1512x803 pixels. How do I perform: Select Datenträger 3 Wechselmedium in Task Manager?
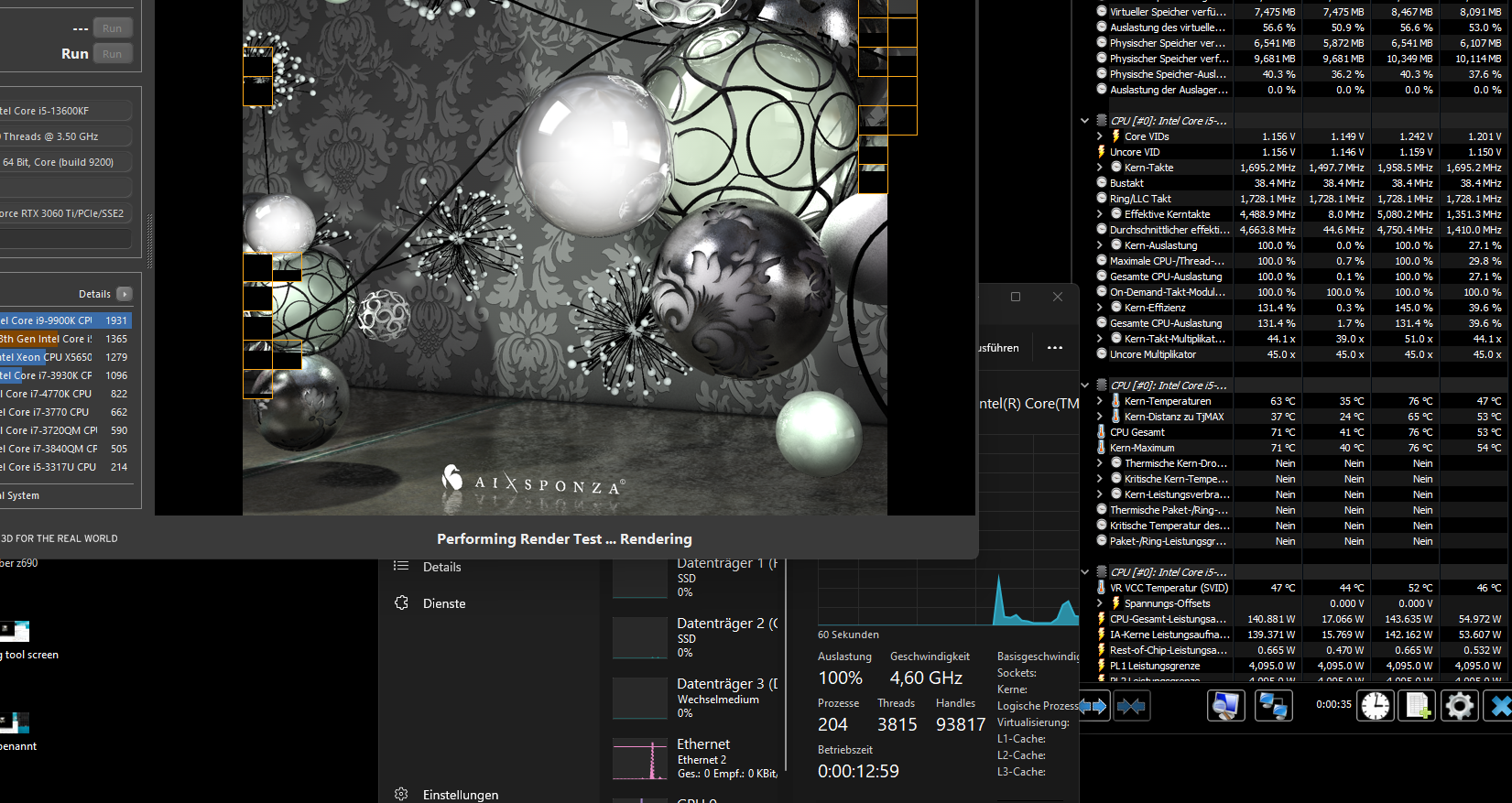tap(696, 698)
